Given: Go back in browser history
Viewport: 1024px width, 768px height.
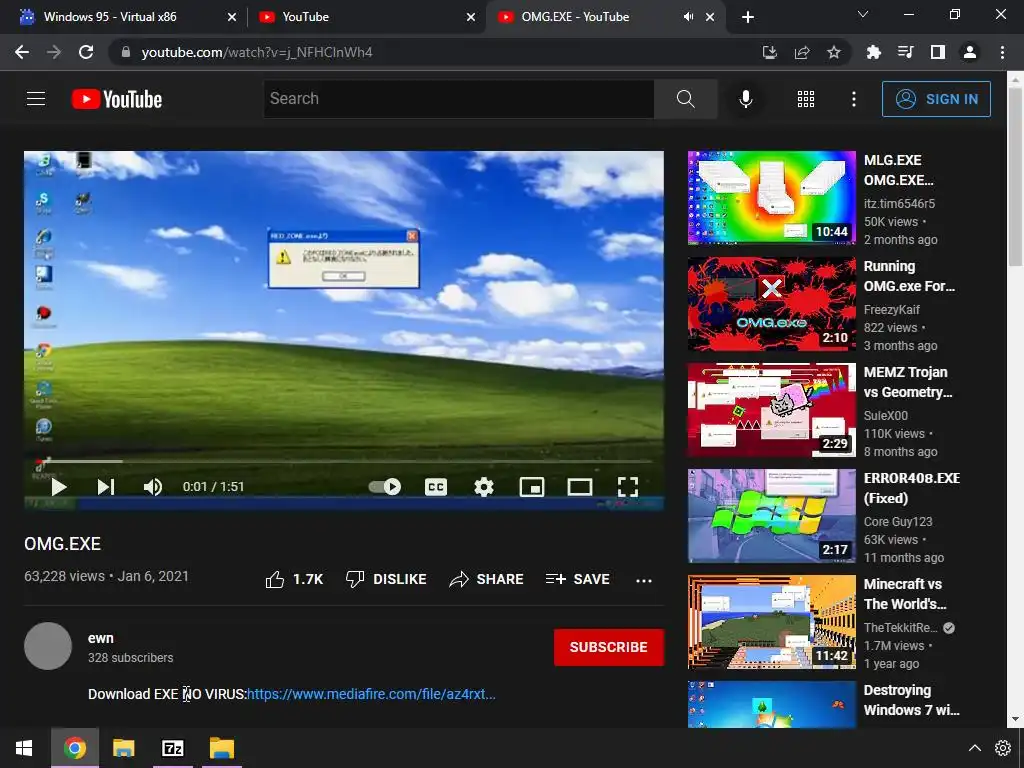Looking at the screenshot, I should pos(22,52).
